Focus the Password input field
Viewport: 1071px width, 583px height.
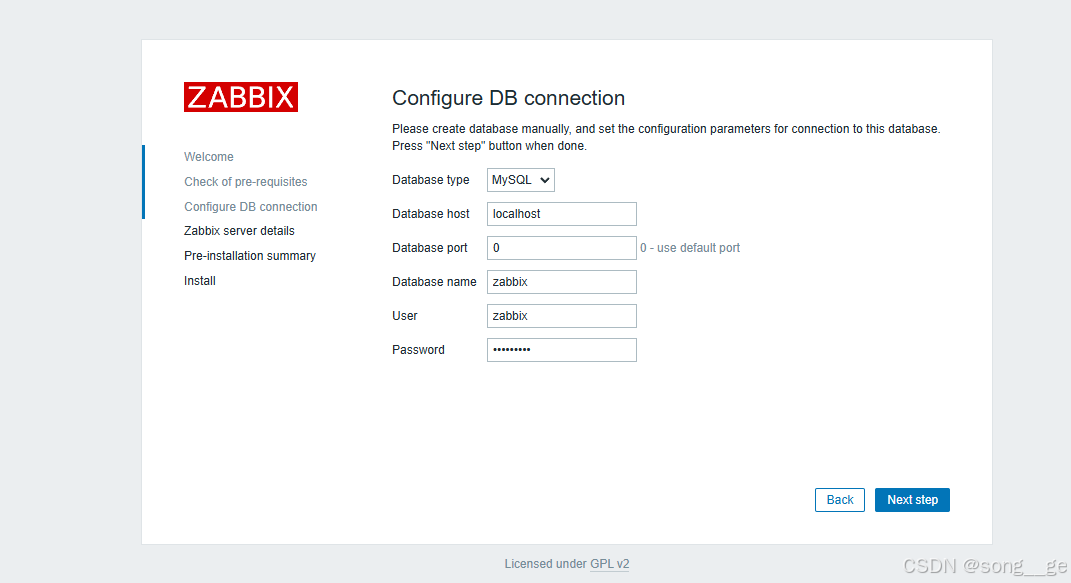(561, 350)
